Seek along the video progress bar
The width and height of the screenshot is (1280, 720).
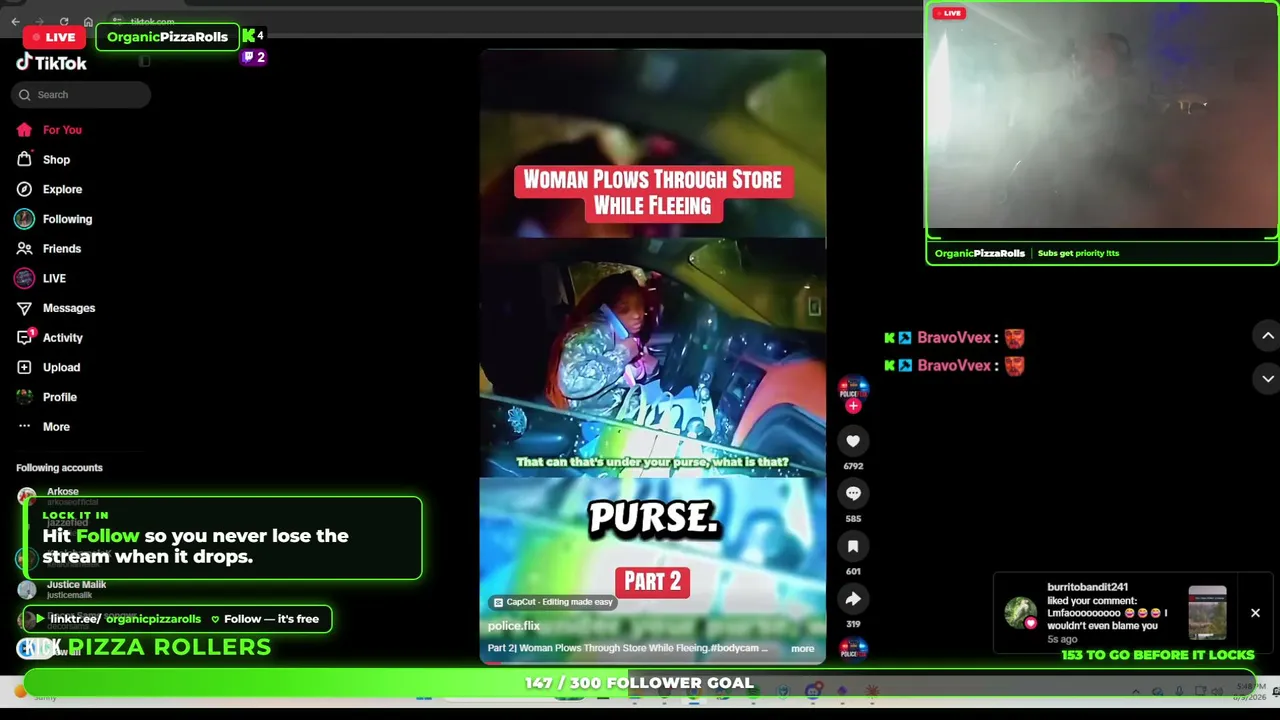tap(653, 663)
